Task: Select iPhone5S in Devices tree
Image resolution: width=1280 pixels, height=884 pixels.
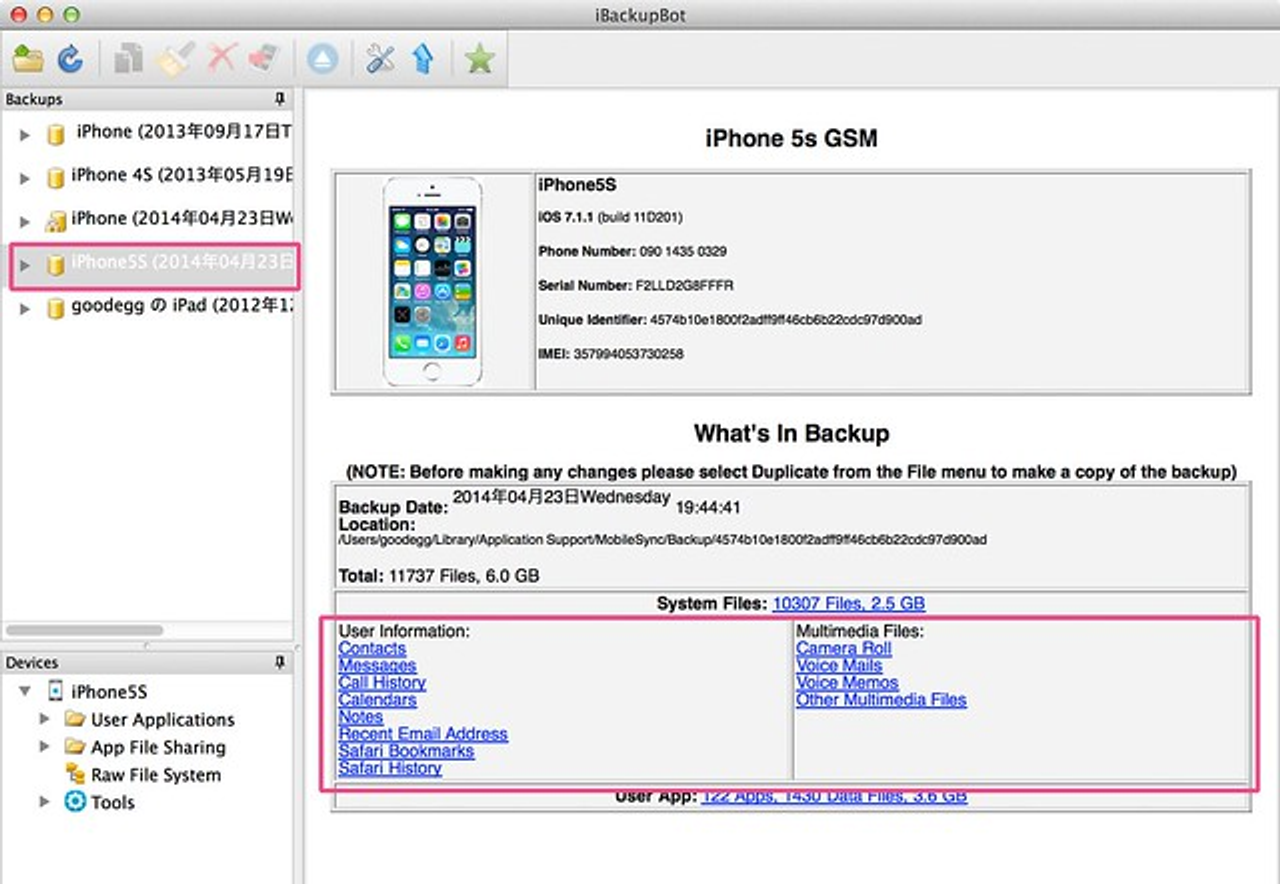Action: coord(109,691)
